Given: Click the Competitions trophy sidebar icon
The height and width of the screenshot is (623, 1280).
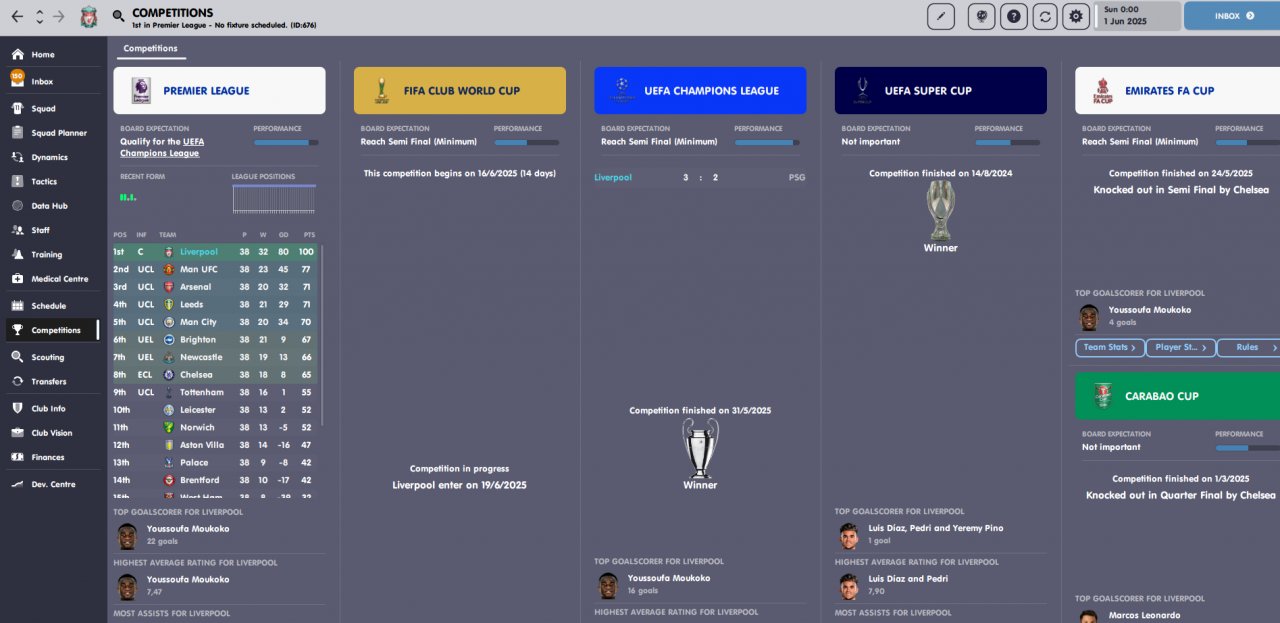Looking at the screenshot, I should (x=18, y=330).
